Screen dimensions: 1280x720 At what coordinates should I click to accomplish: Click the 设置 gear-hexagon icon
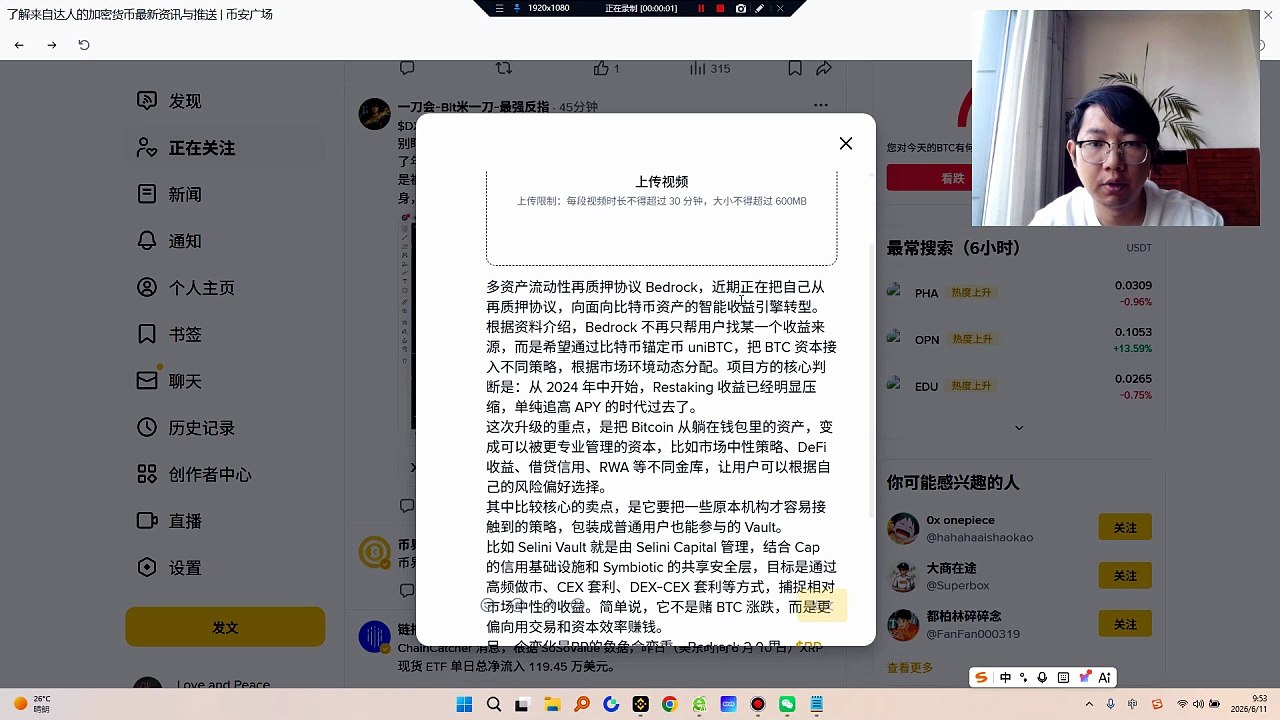point(147,567)
